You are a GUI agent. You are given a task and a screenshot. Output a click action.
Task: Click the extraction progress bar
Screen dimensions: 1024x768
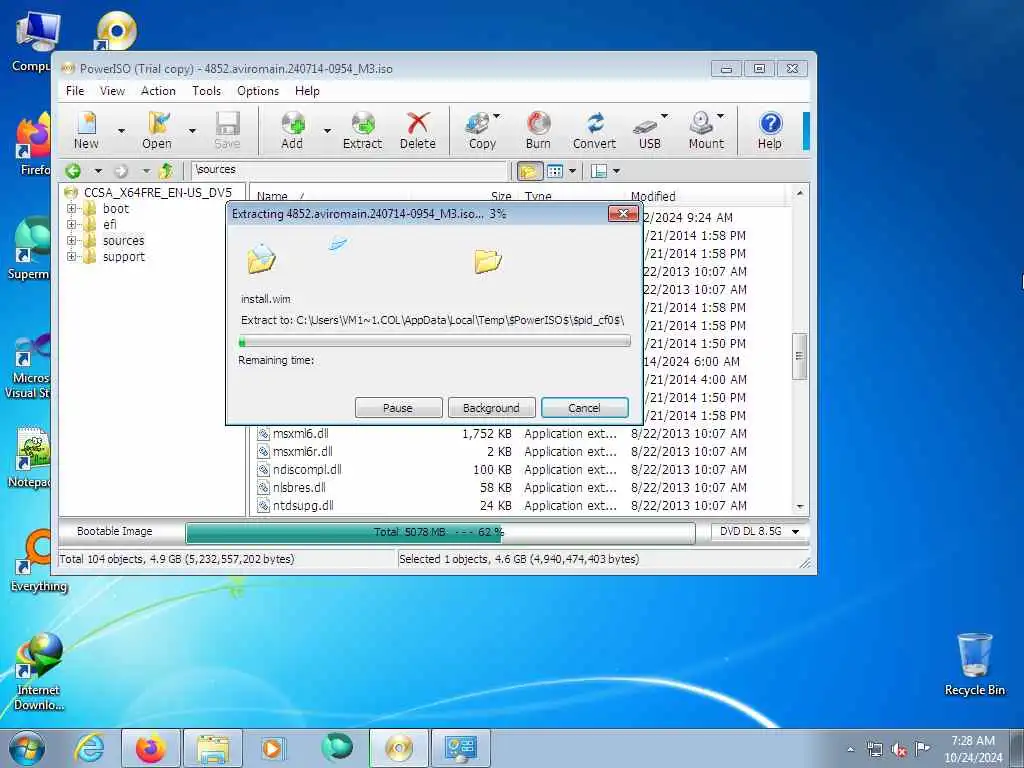[x=434, y=341]
